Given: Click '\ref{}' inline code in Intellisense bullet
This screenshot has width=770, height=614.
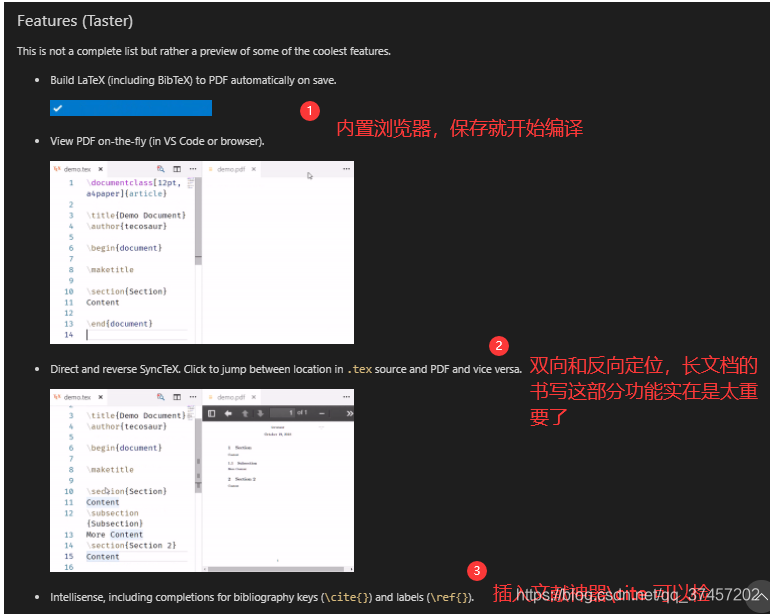Looking at the screenshot, I should tap(449, 597).
